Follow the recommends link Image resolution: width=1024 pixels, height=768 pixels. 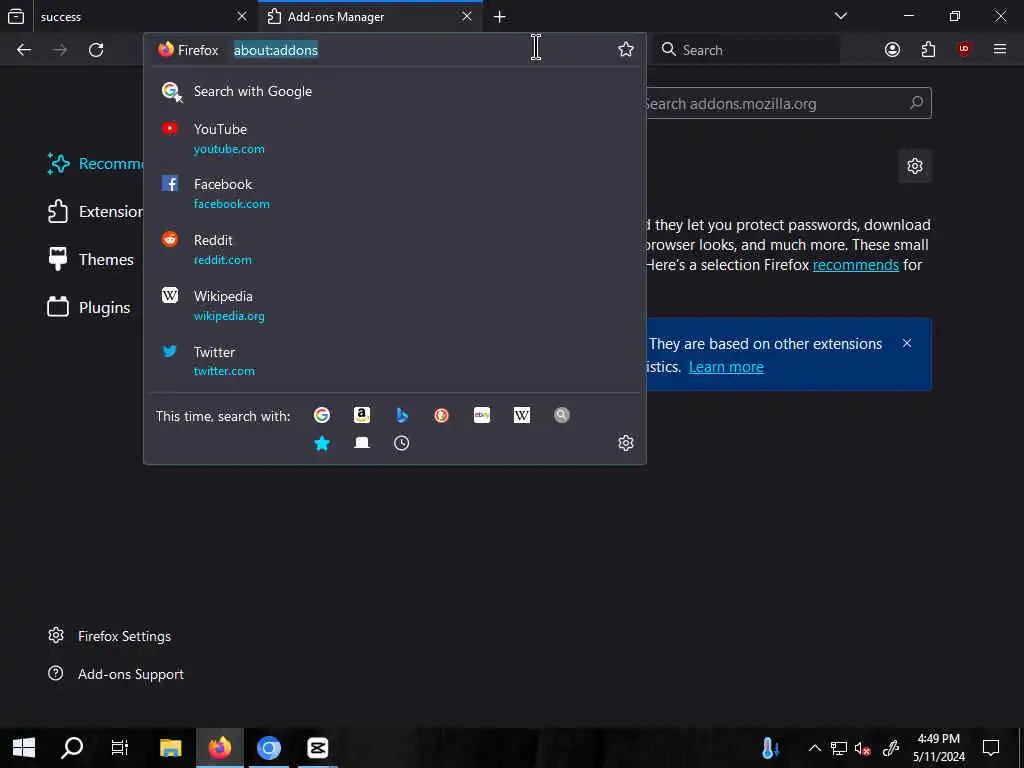point(856,265)
